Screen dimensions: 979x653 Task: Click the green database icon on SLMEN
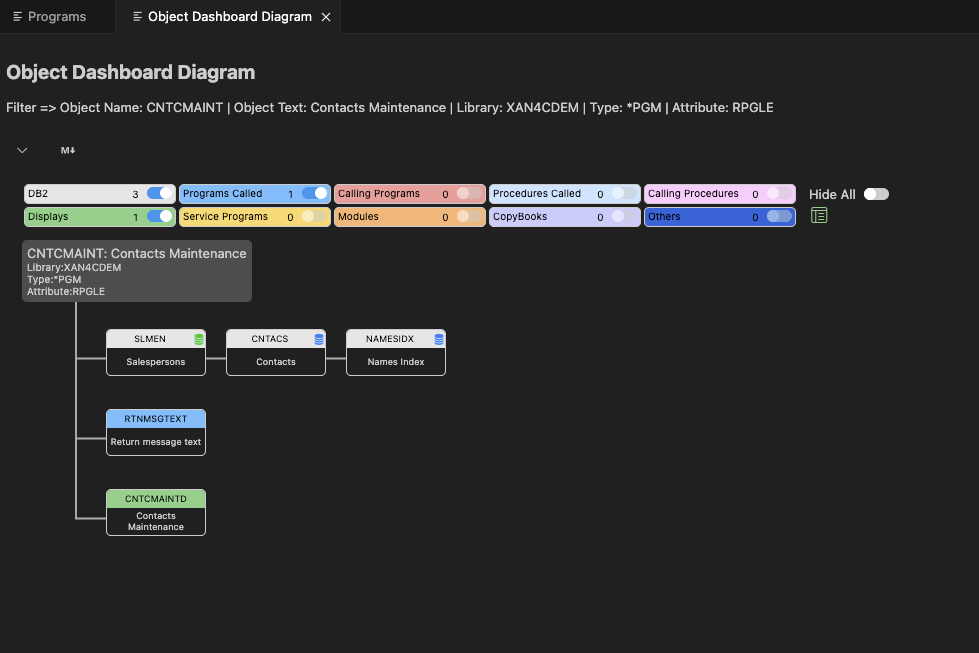[199, 339]
